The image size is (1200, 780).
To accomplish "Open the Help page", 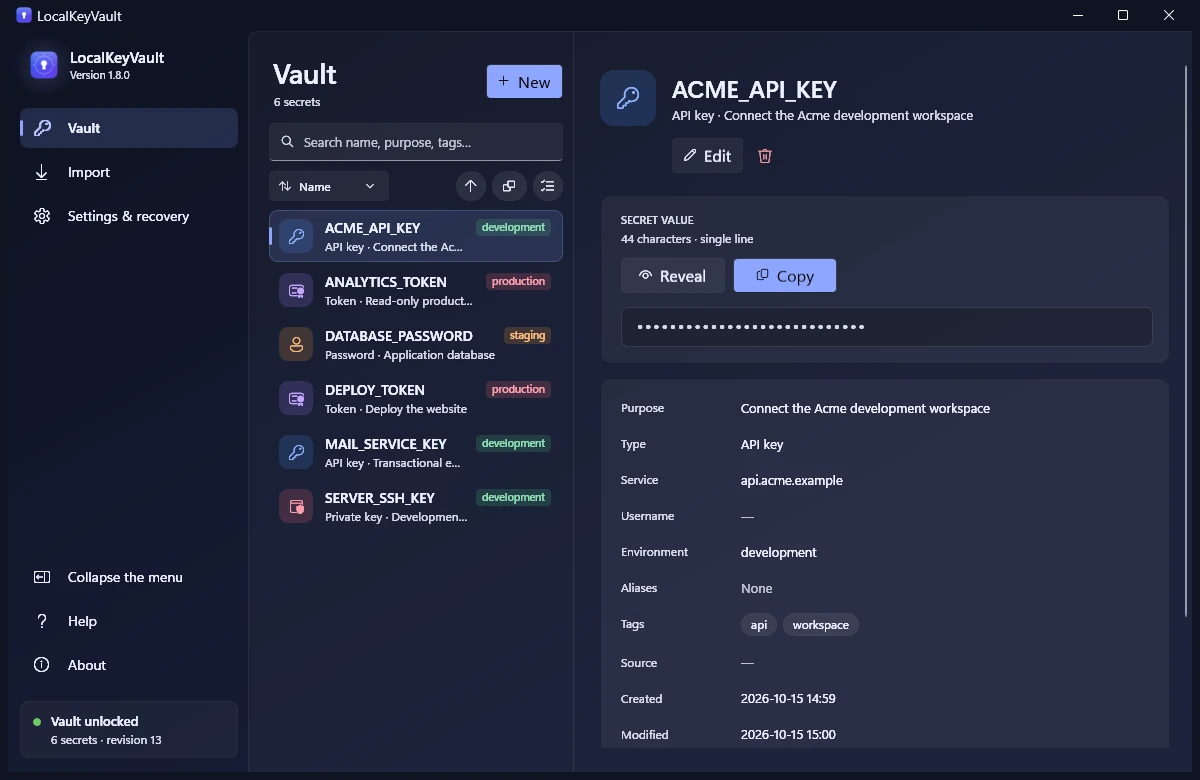I will pyautogui.click(x=129, y=621).
